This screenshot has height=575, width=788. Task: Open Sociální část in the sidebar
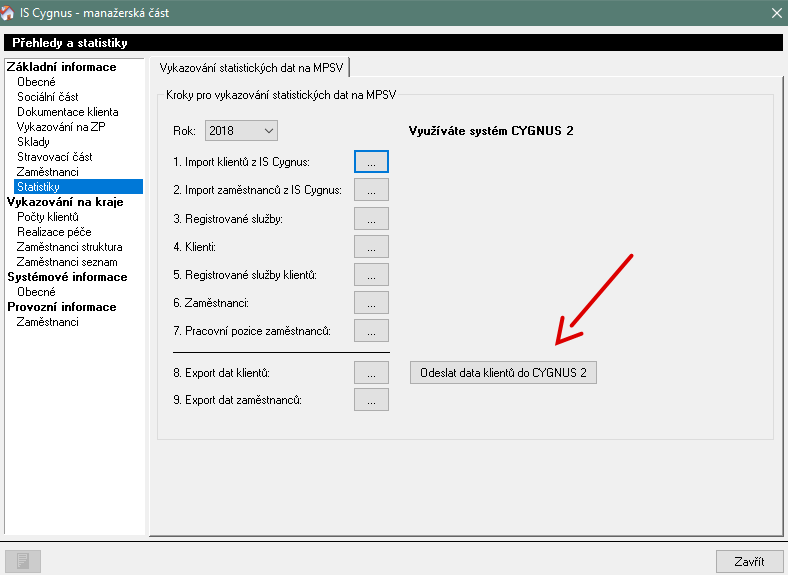coord(48,97)
